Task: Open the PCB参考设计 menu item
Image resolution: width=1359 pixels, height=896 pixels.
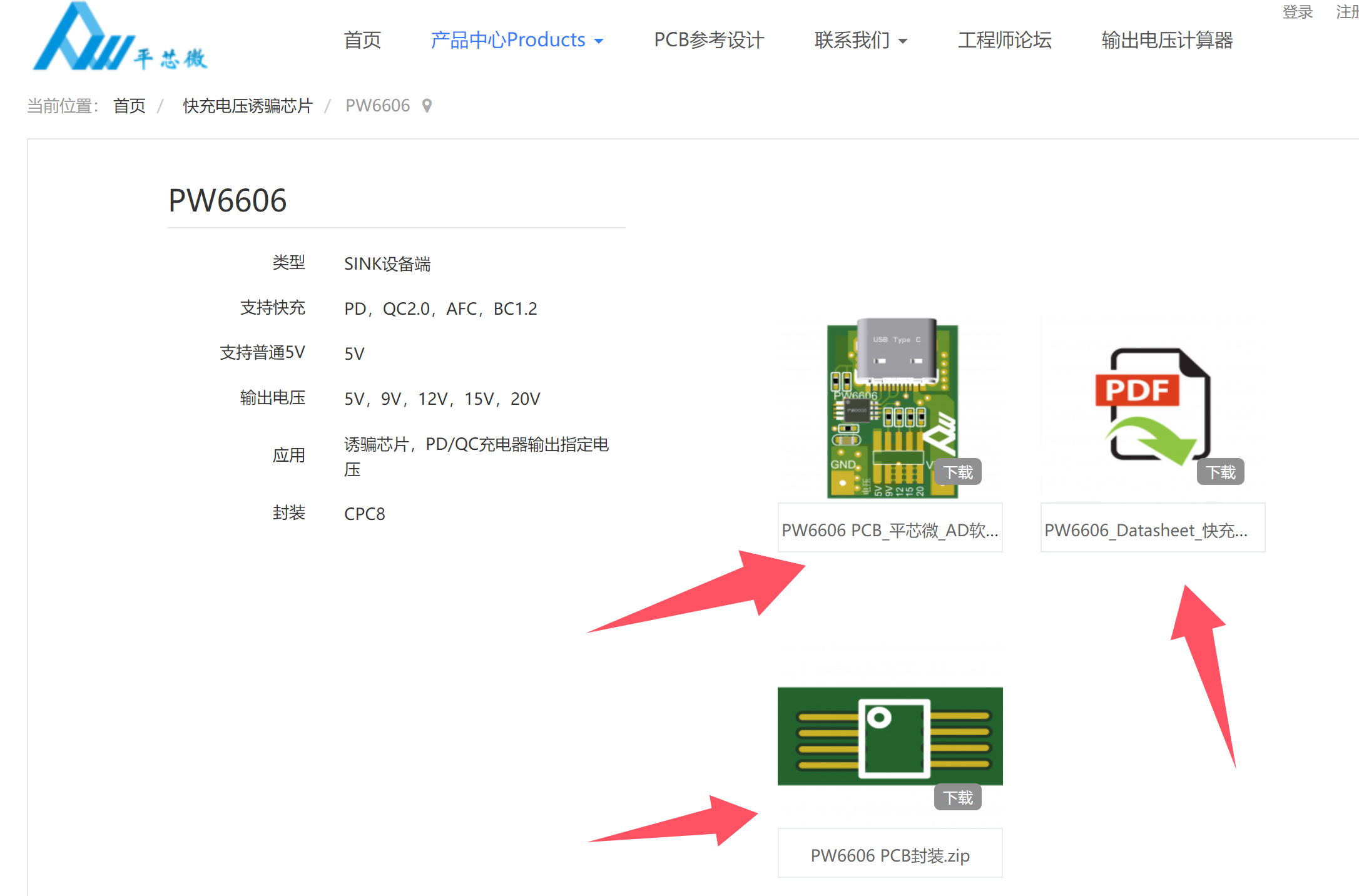Action: click(709, 40)
